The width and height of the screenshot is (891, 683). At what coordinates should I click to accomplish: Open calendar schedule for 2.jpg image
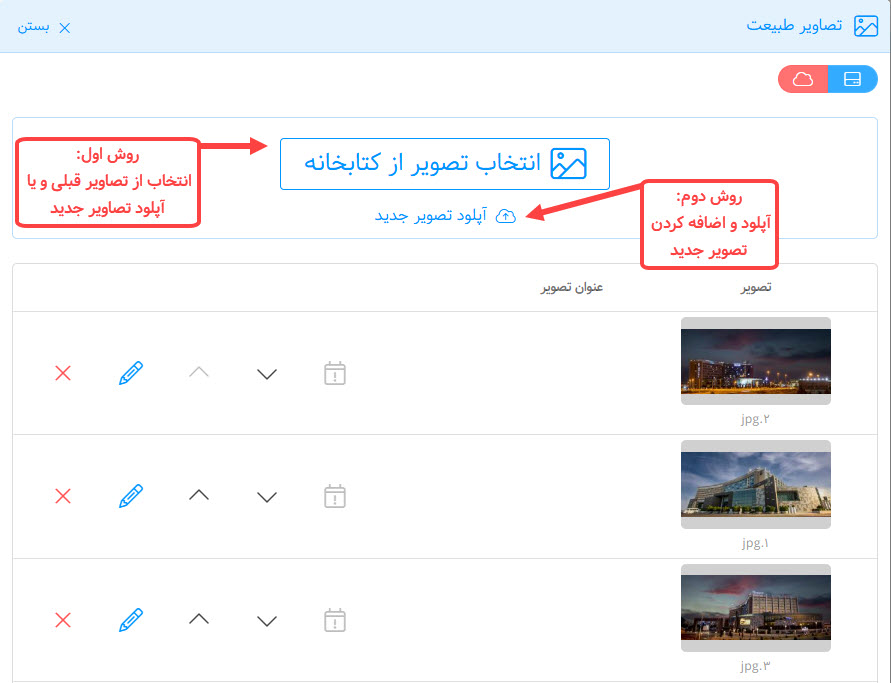click(x=335, y=373)
